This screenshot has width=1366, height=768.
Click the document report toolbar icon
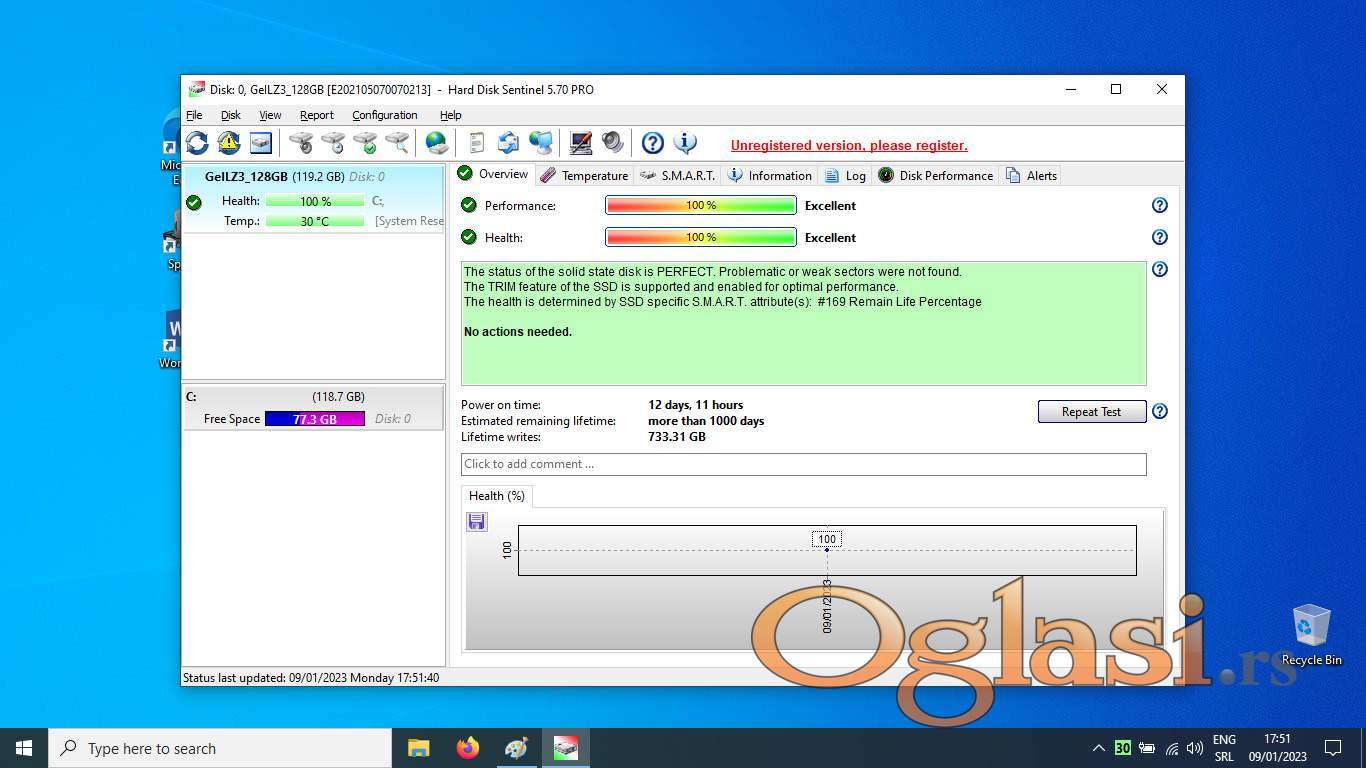(x=477, y=143)
